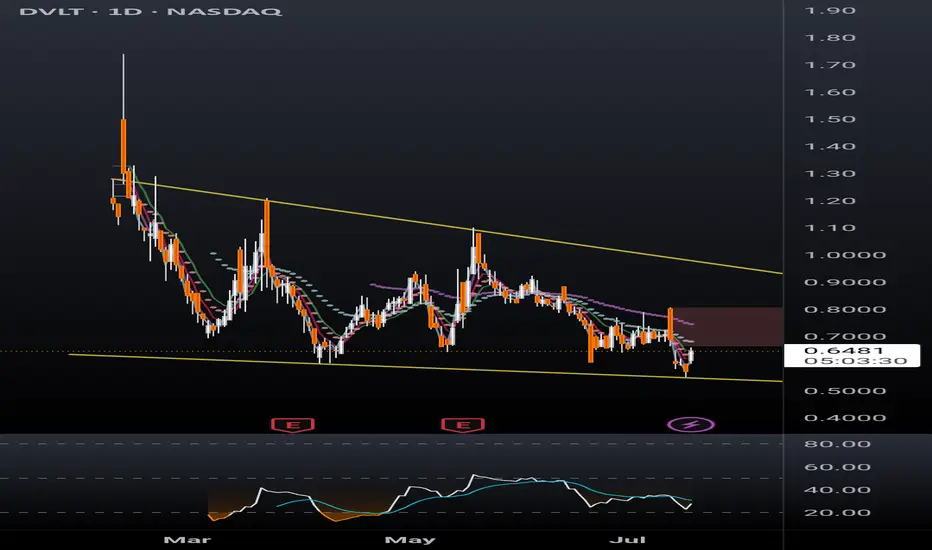The height and width of the screenshot is (550, 932).
Task: Click the DVLT · 1D · NASDAQ symbol title
Action: click(x=150, y=11)
